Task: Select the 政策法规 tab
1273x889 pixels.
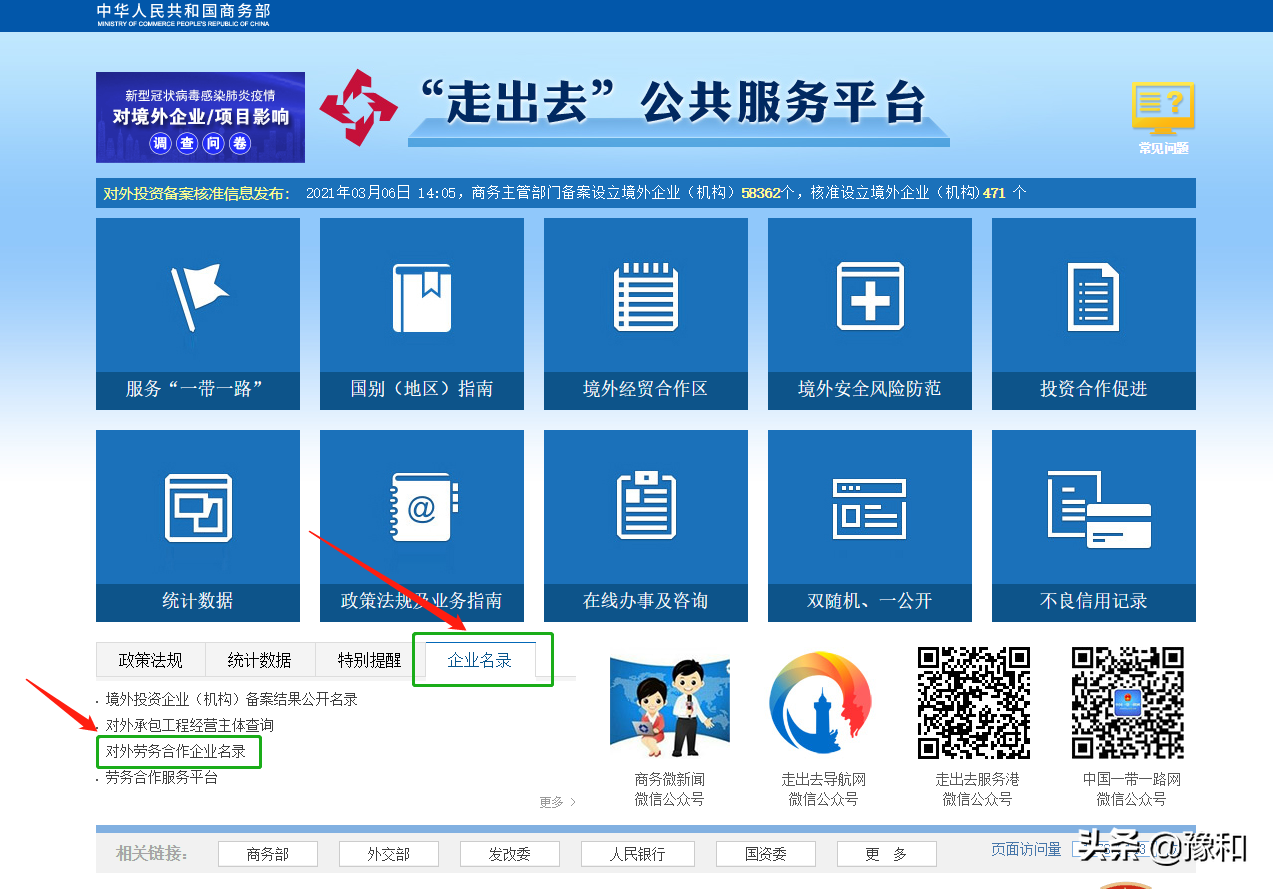Action: point(150,659)
